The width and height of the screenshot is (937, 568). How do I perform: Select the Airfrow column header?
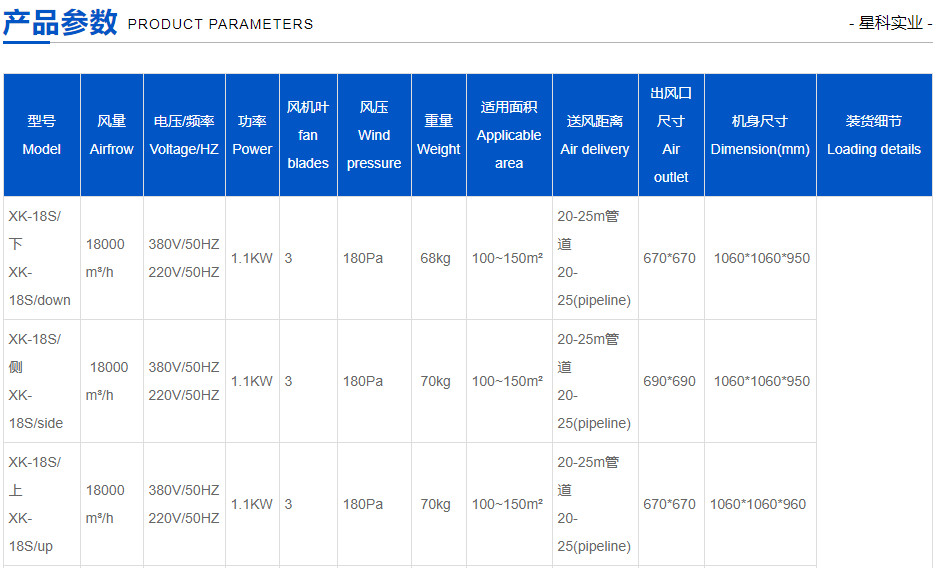(112, 135)
